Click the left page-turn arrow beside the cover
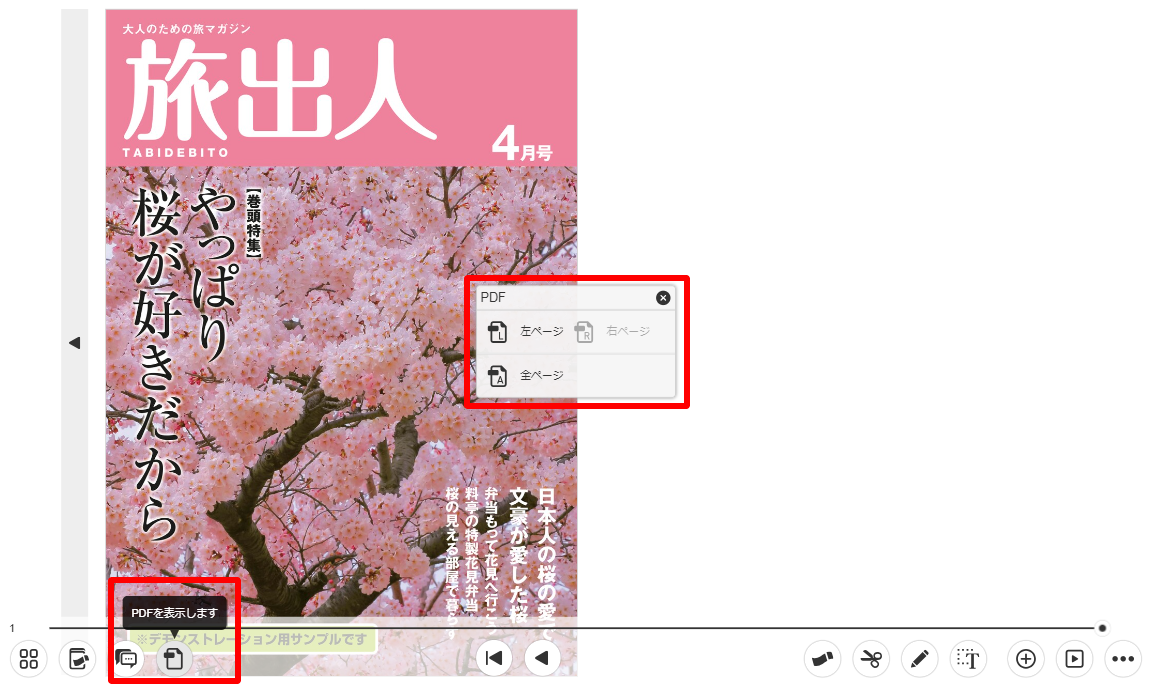Viewport: 1152px width, 684px height. tap(74, 343)
